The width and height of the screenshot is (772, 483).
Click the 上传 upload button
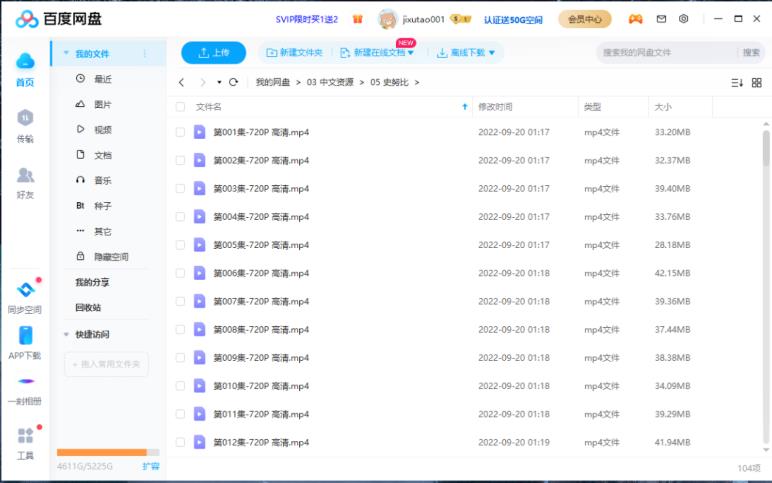point(214,53)
